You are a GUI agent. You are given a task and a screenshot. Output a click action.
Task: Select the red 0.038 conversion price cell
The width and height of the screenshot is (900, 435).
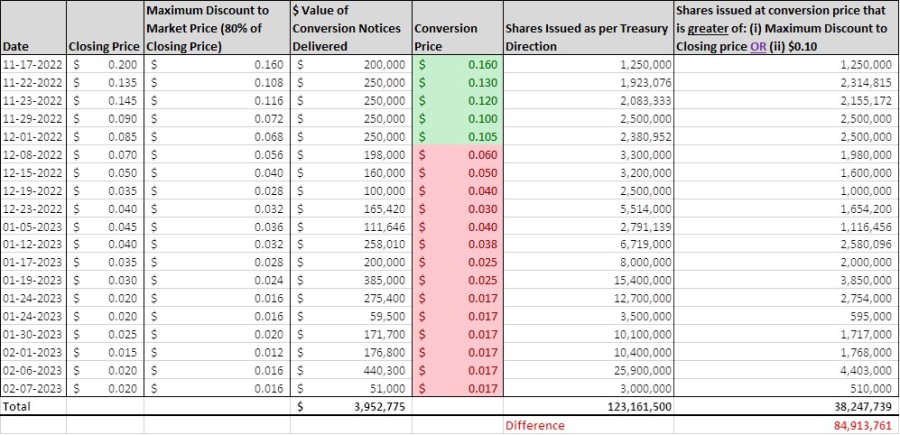tap(457, 244)
